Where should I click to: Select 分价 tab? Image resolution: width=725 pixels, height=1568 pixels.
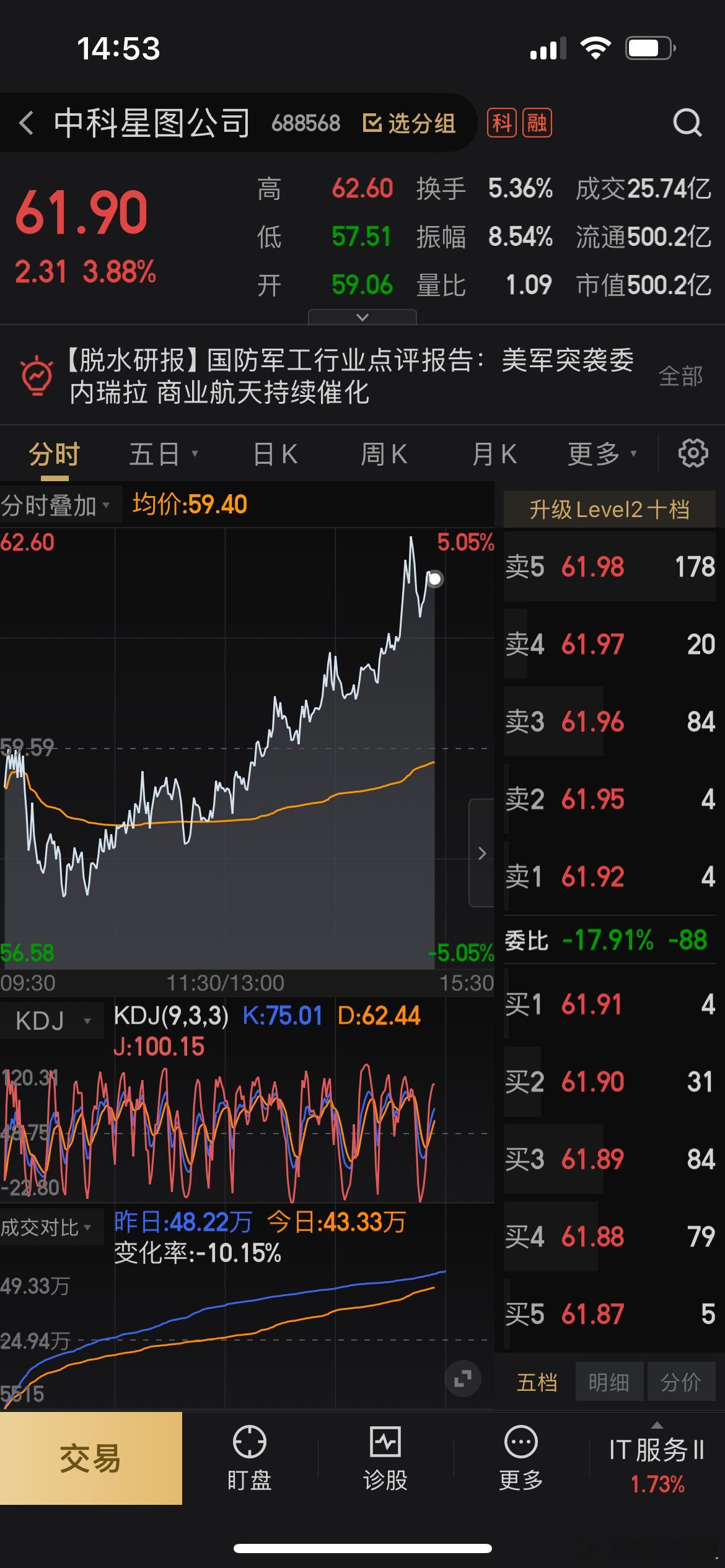(x=681, y=1382)
